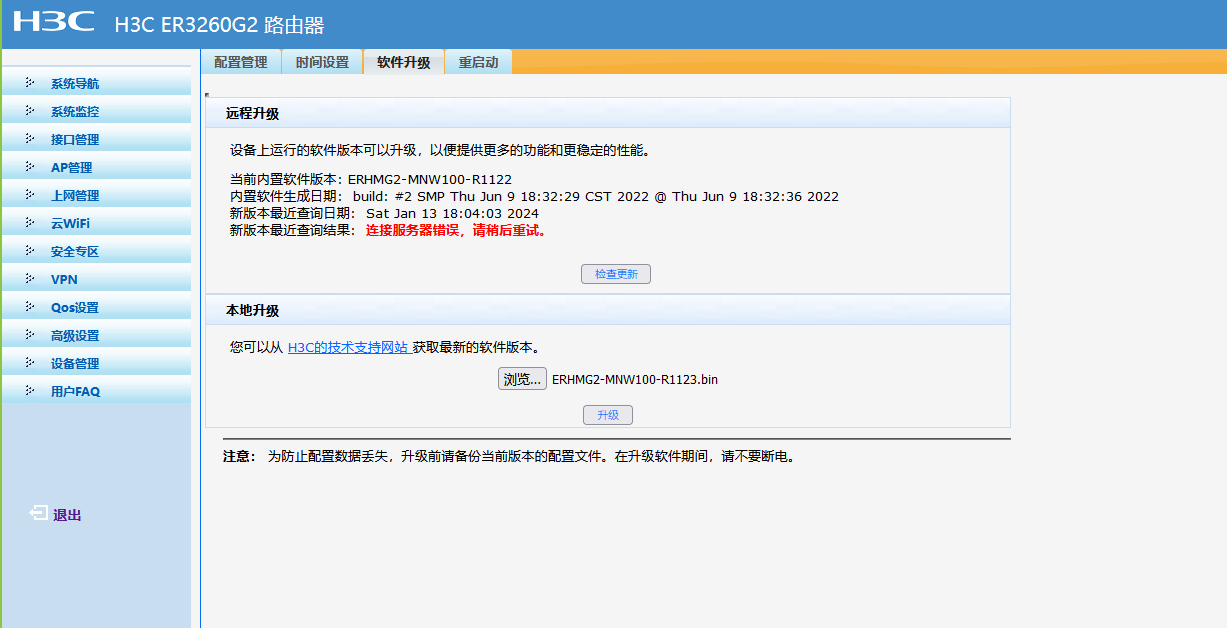Click the arrow icon beside 用户FAQ
1227x628 pixels.
click(30, 391)
